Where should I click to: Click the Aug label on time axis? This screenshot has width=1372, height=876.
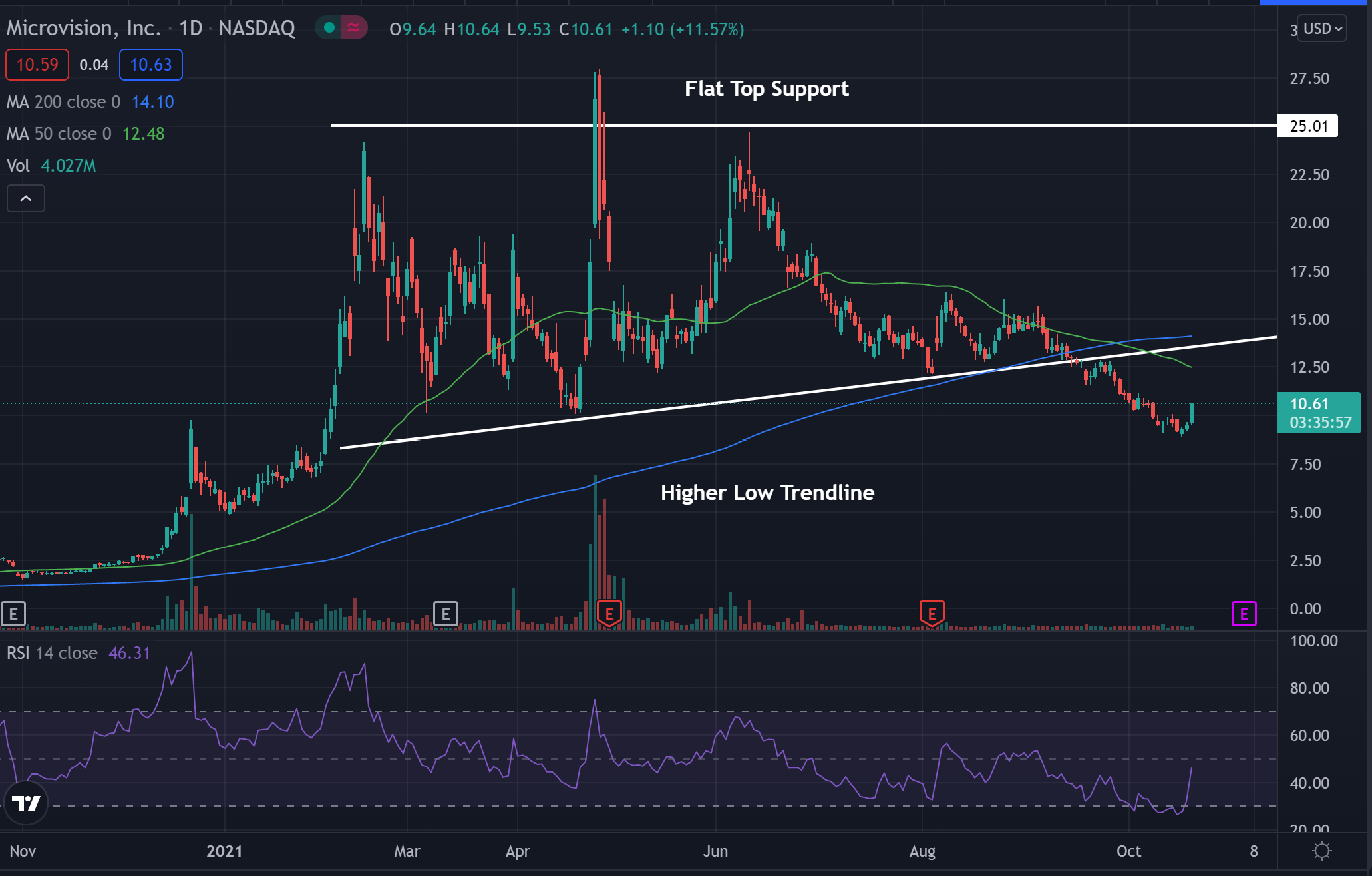tap(922, 851)
